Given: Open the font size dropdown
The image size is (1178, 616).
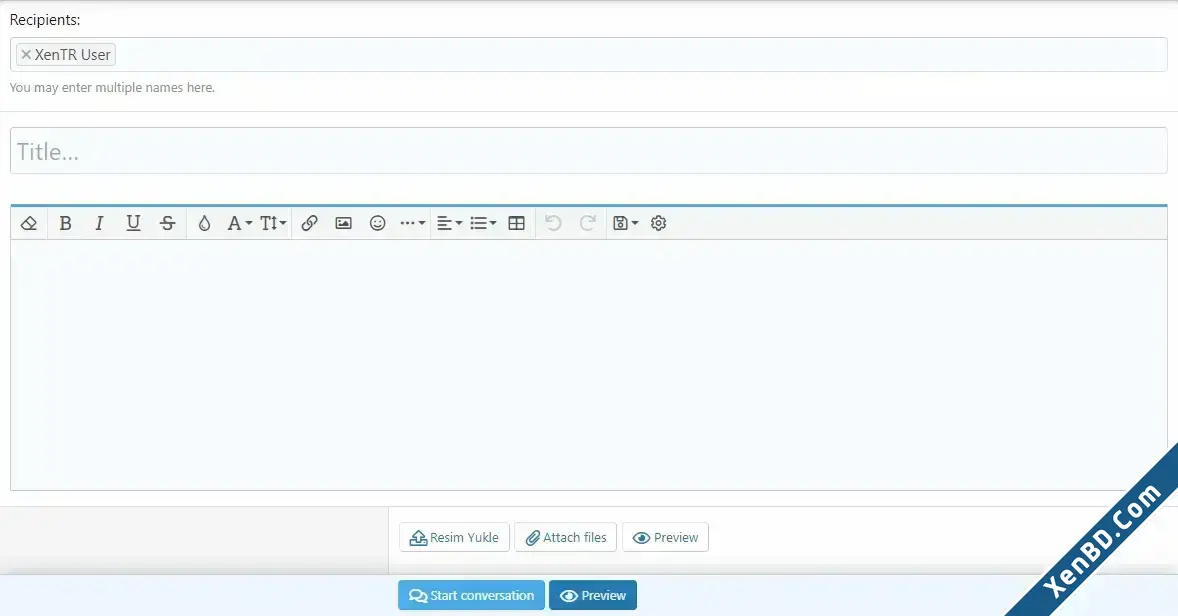Looking at the screenshot, I should click(x=273, y=223).
